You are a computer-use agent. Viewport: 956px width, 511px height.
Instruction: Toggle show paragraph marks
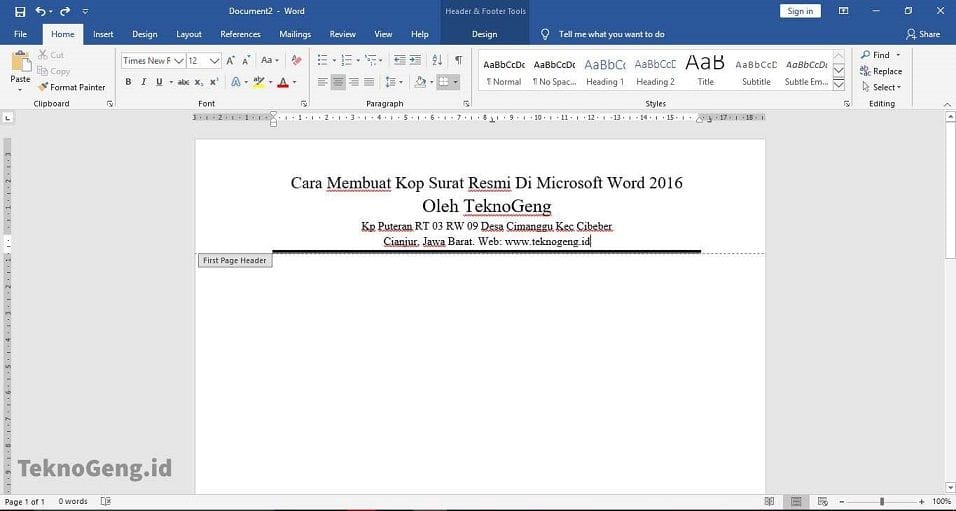(x=458, y=60)
